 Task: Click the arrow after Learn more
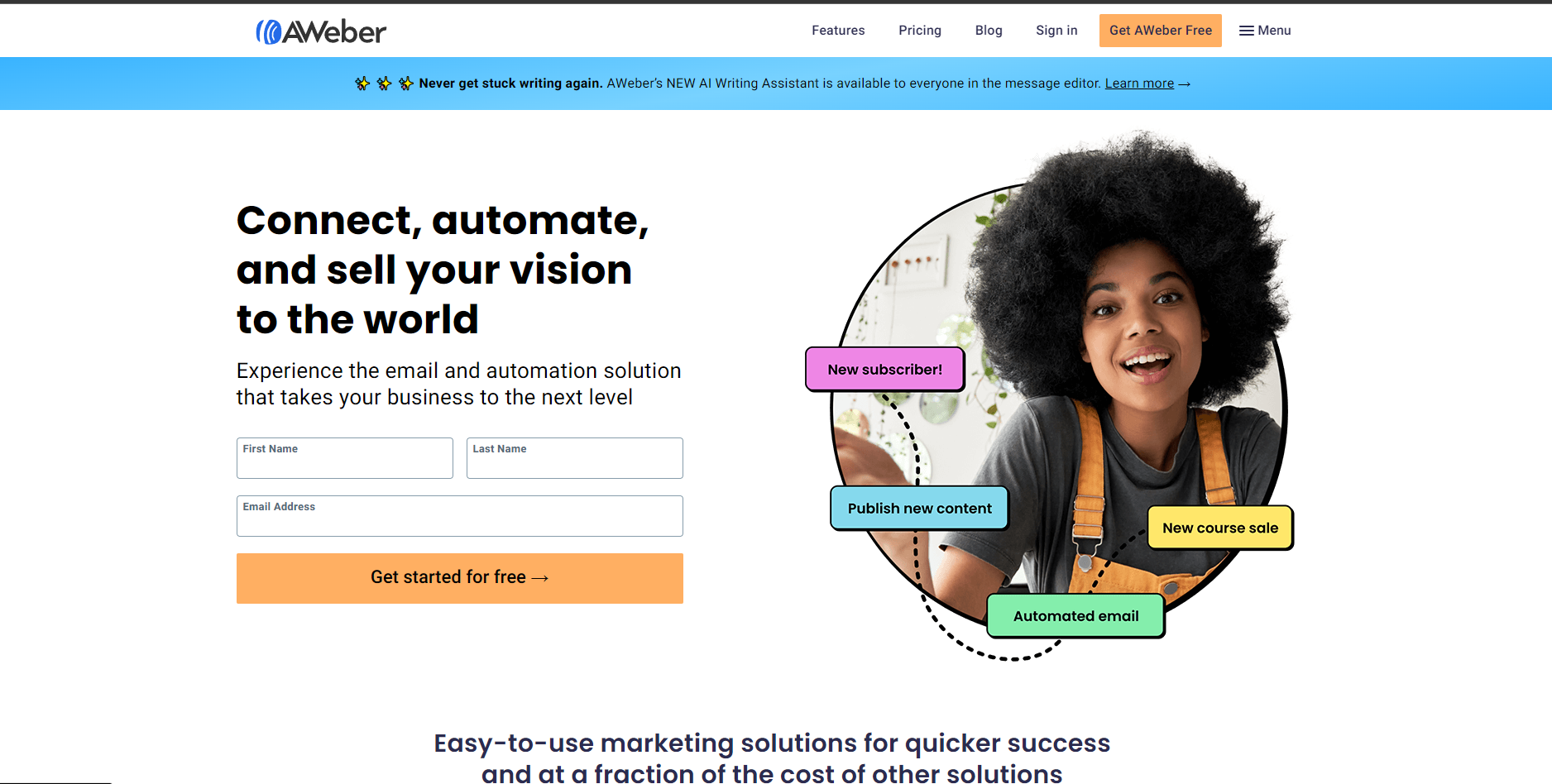click(x=1184, y=84)
